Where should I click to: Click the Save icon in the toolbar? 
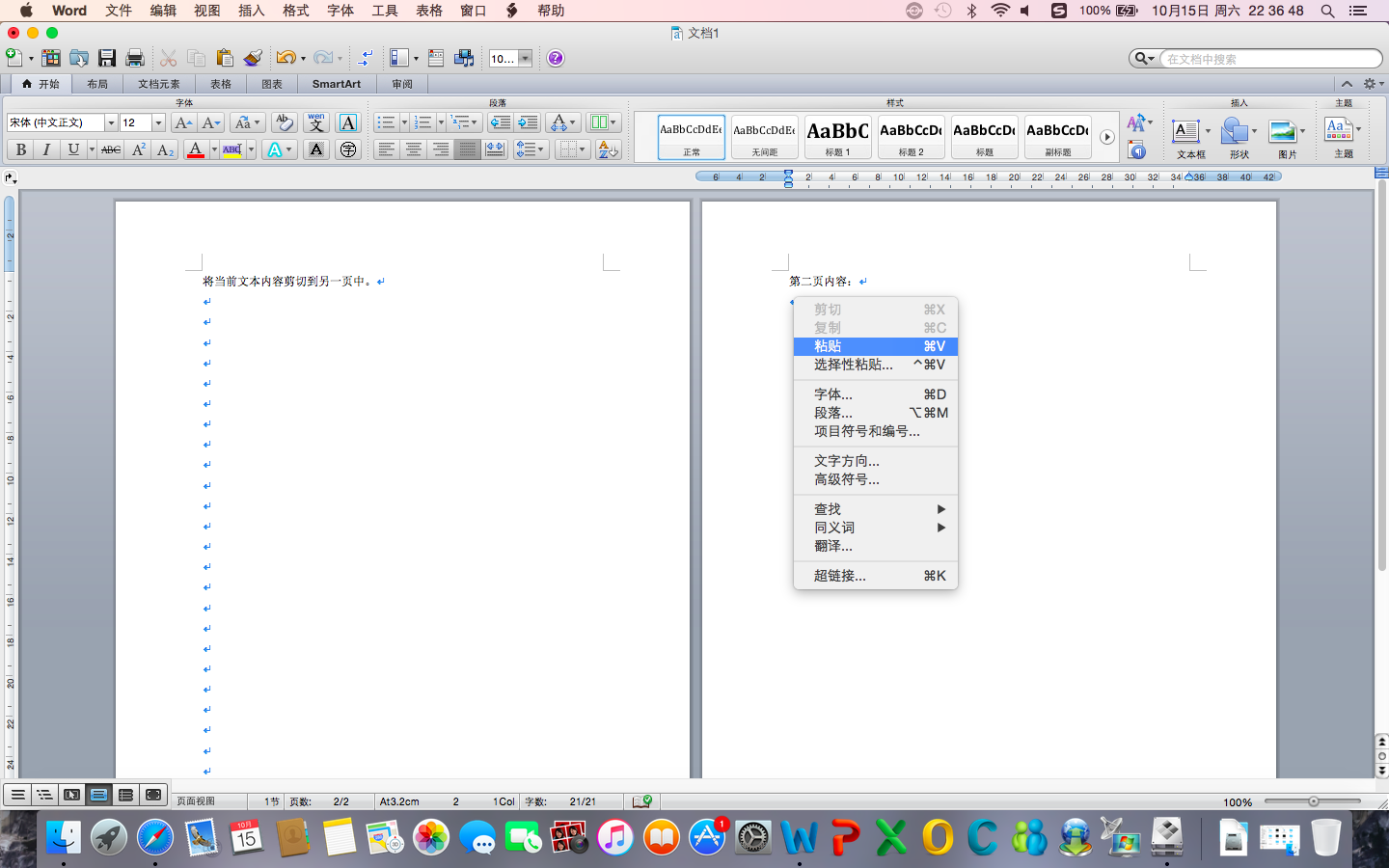(x=106, y=58)
